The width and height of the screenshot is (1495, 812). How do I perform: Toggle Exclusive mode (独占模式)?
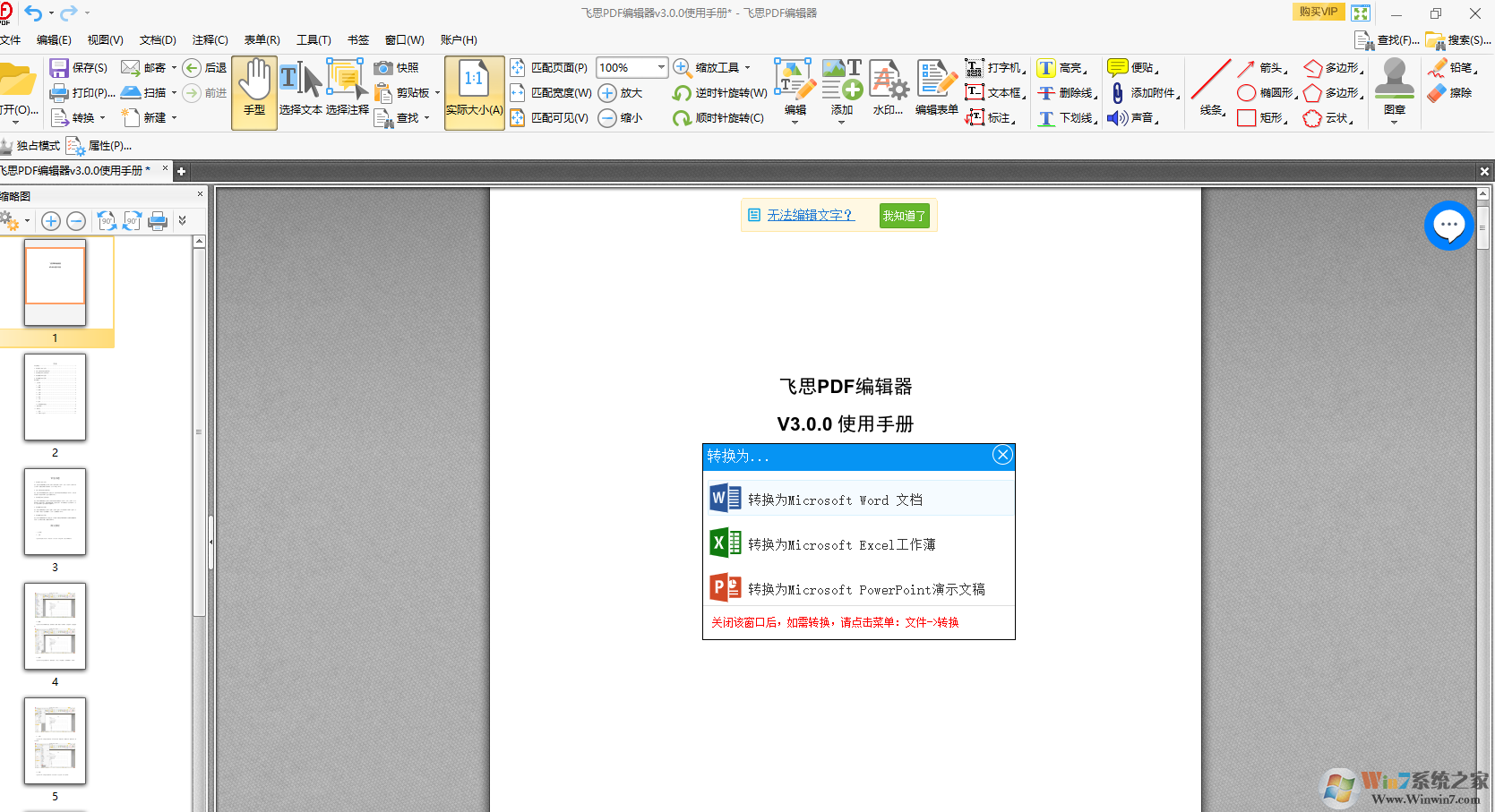30,146
